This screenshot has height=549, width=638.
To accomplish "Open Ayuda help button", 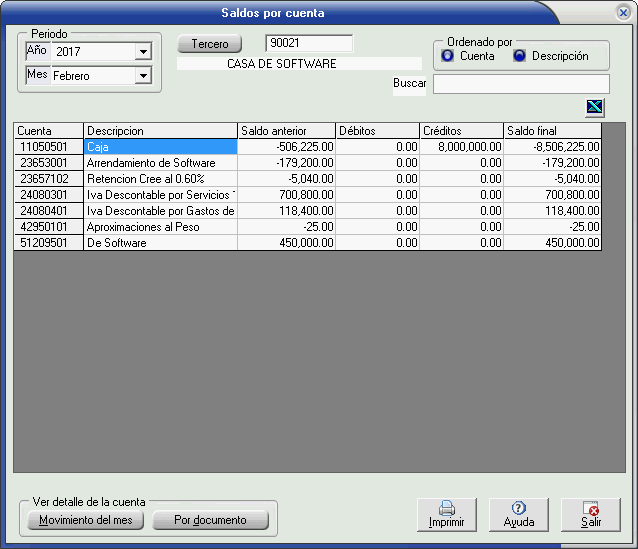I will 518,514.
